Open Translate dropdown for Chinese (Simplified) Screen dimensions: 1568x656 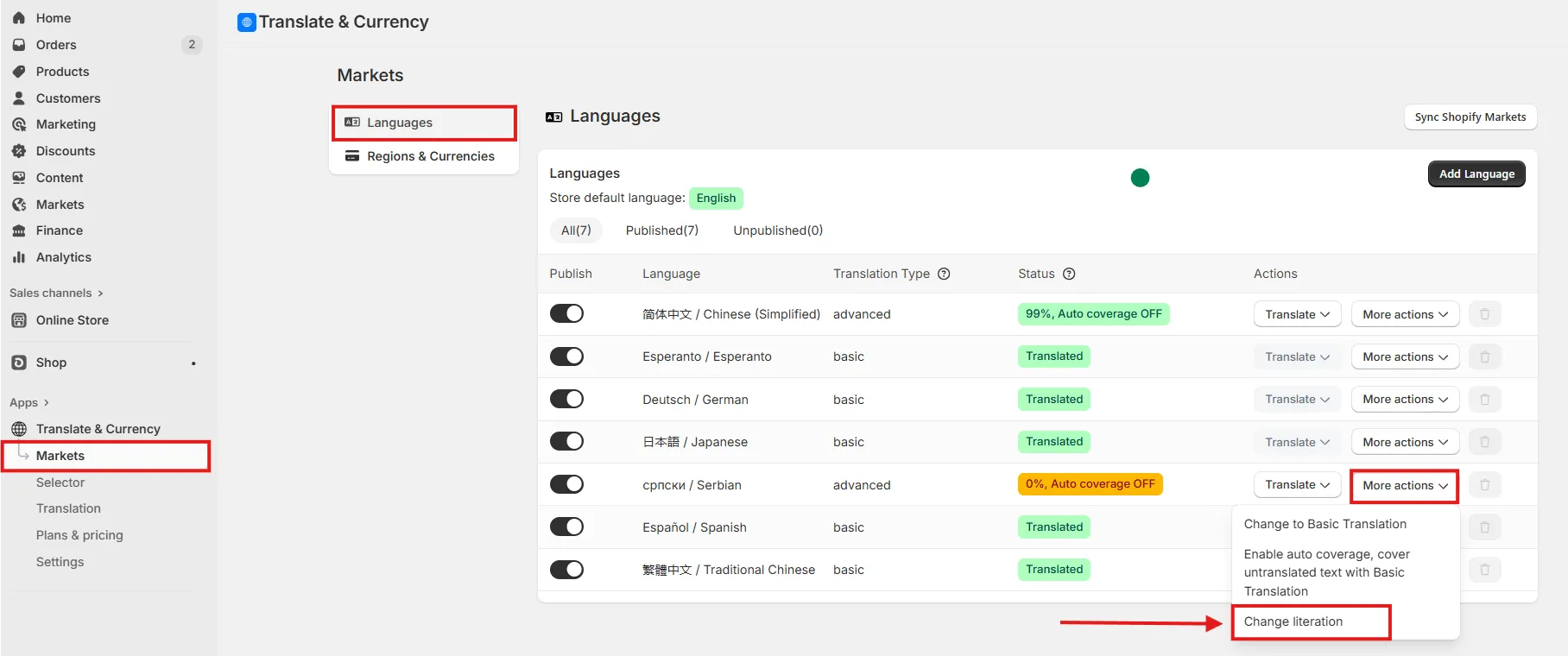[1297, 314]
